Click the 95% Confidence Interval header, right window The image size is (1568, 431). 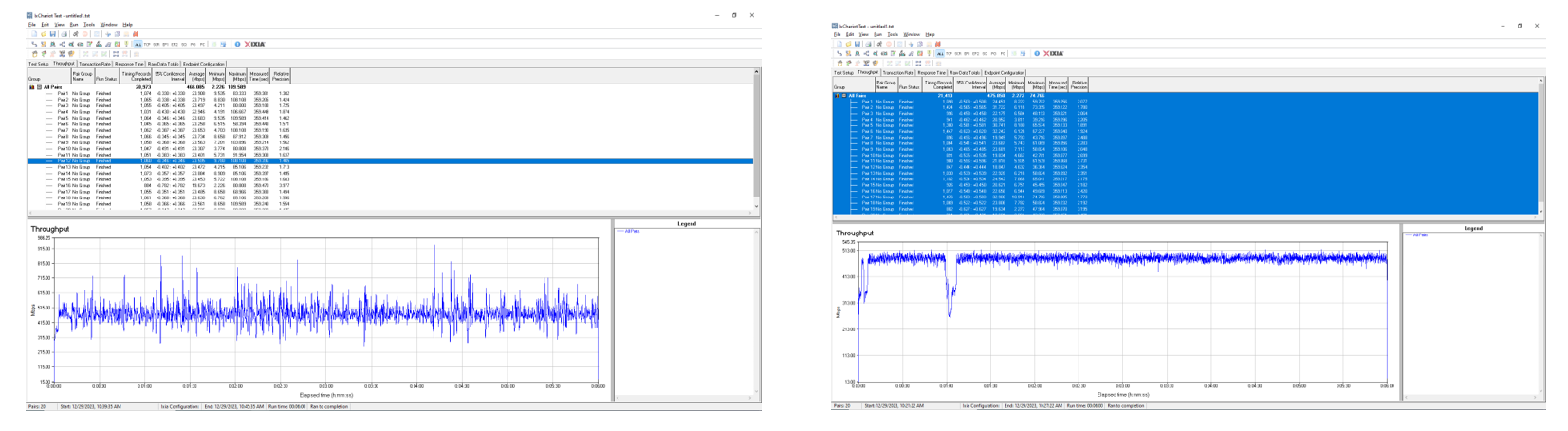pos(971,84)
